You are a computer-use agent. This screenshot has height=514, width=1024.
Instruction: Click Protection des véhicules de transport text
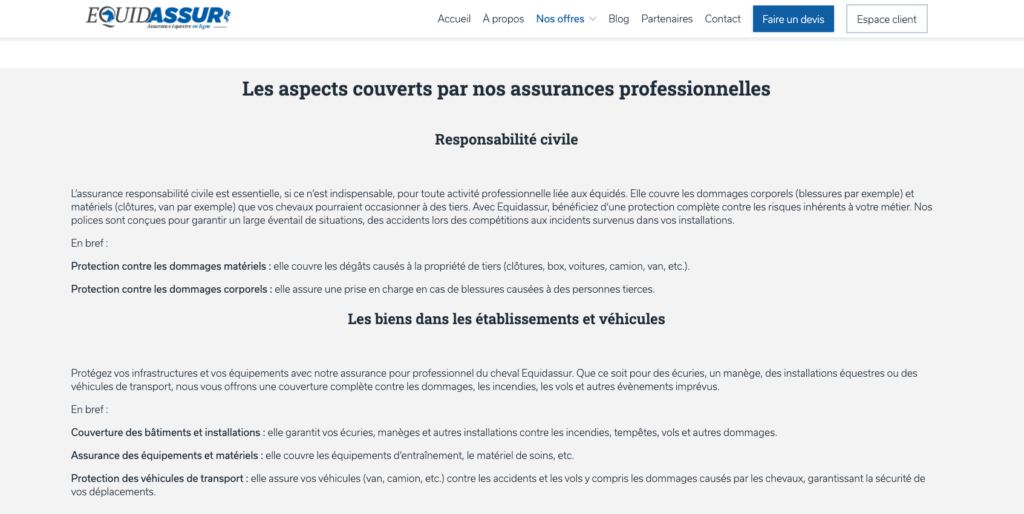coord(160,479)
